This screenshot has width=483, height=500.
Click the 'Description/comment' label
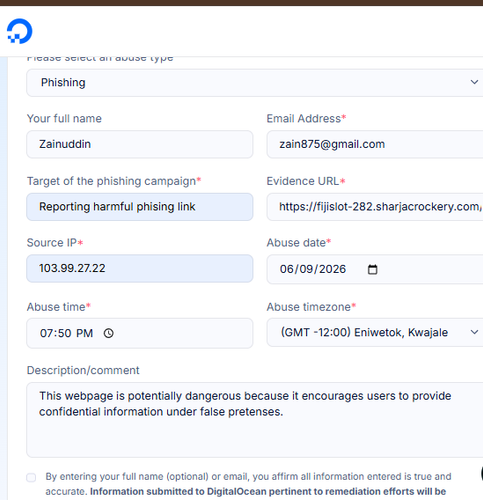(x=83, y=370)
